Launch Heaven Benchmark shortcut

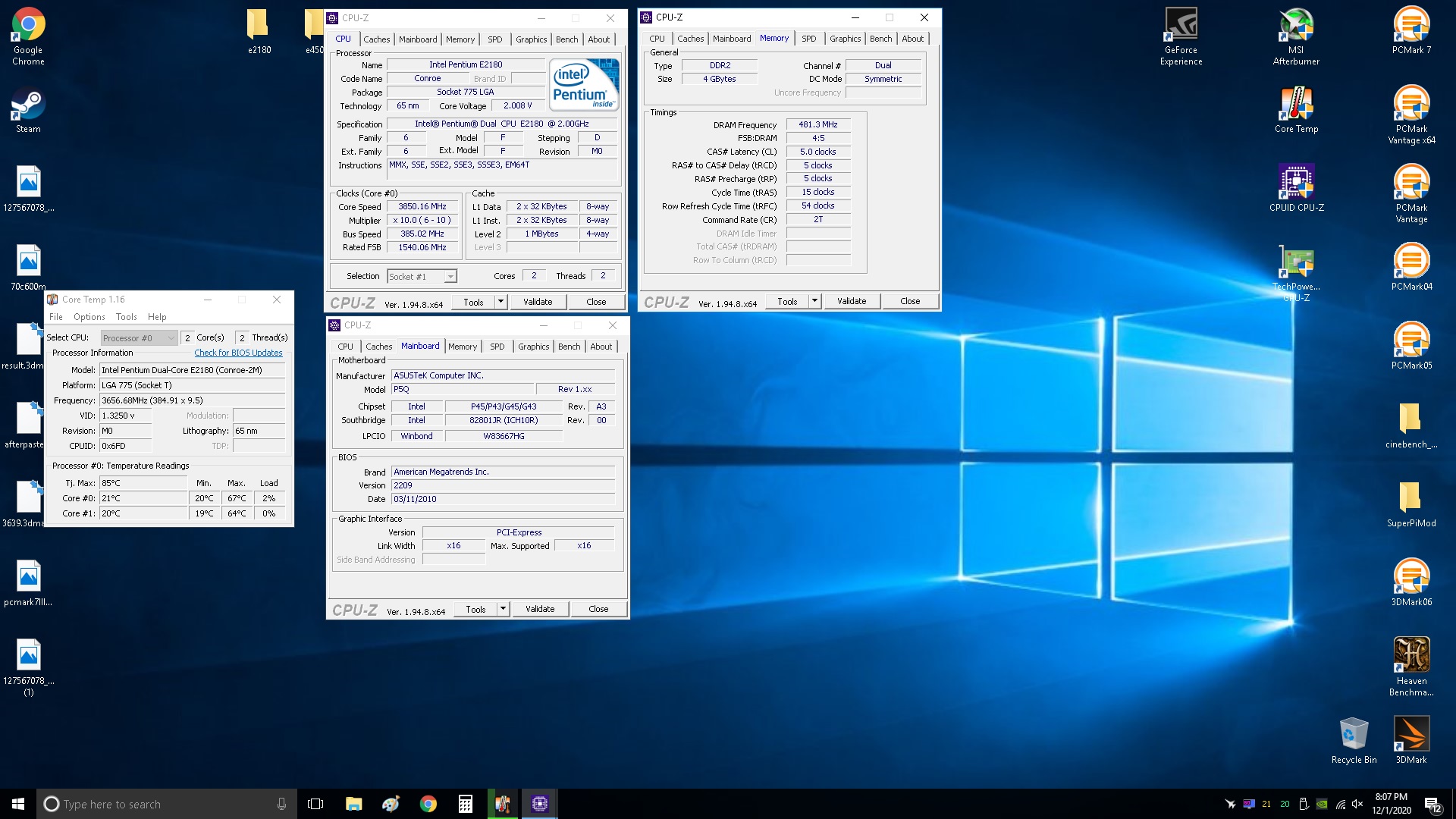tap(1411, 667)
